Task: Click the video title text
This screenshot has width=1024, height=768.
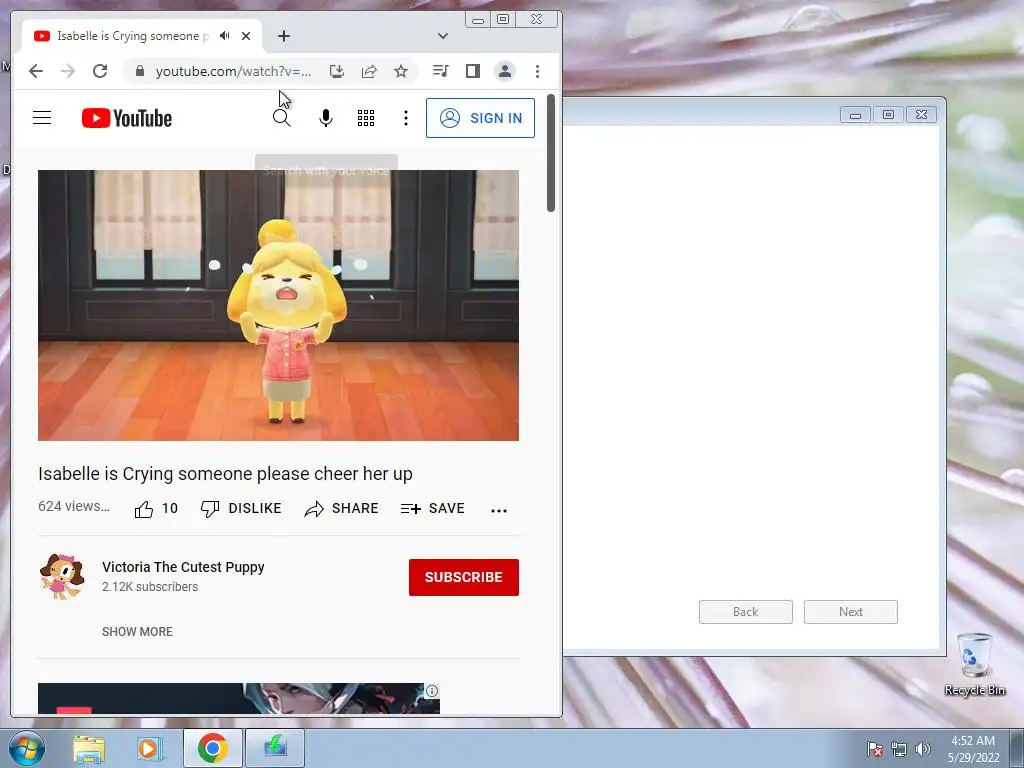Action: click(225, 473)
